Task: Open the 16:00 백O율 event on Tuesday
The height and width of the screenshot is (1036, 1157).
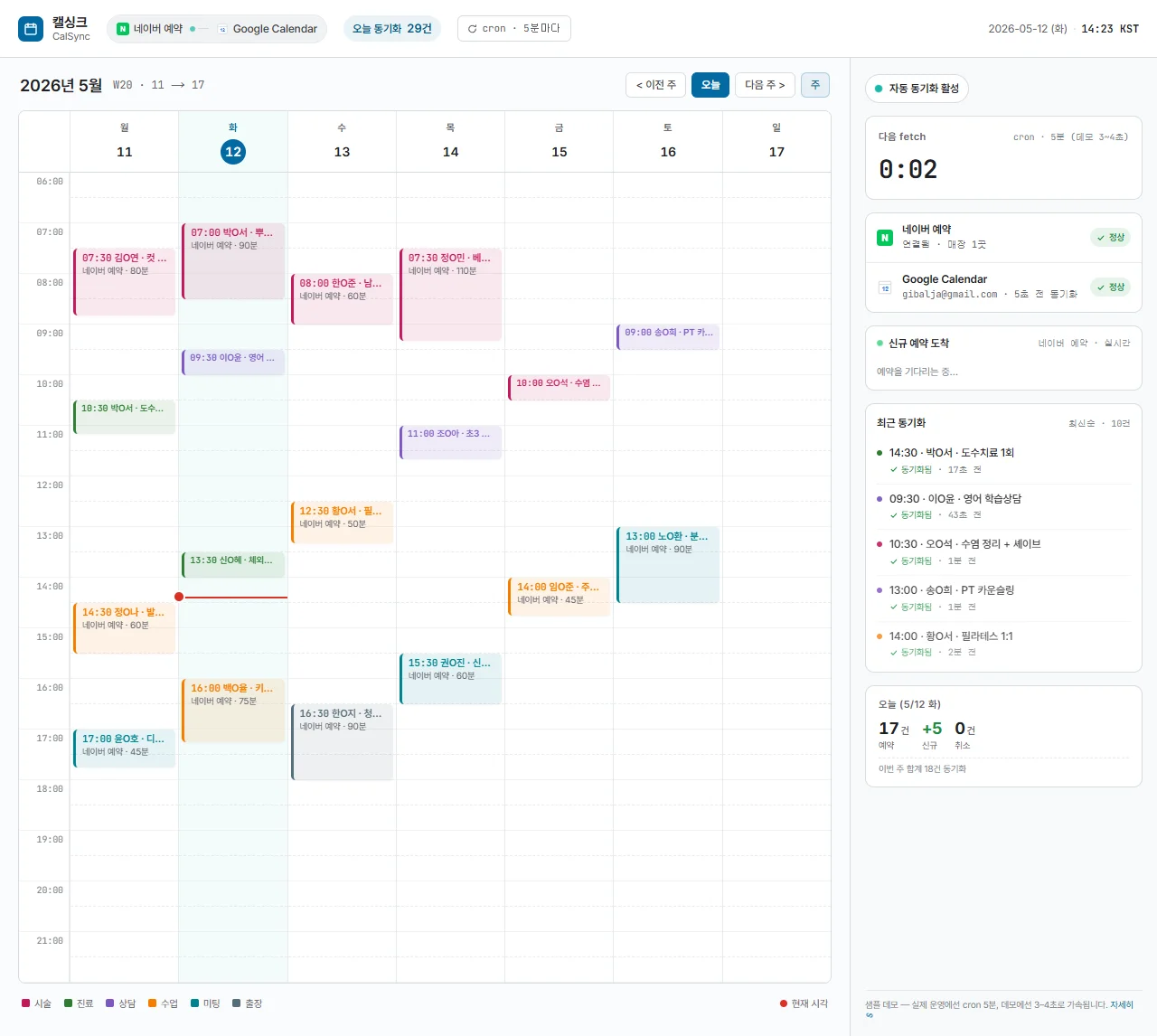Action: coord(233,711)
